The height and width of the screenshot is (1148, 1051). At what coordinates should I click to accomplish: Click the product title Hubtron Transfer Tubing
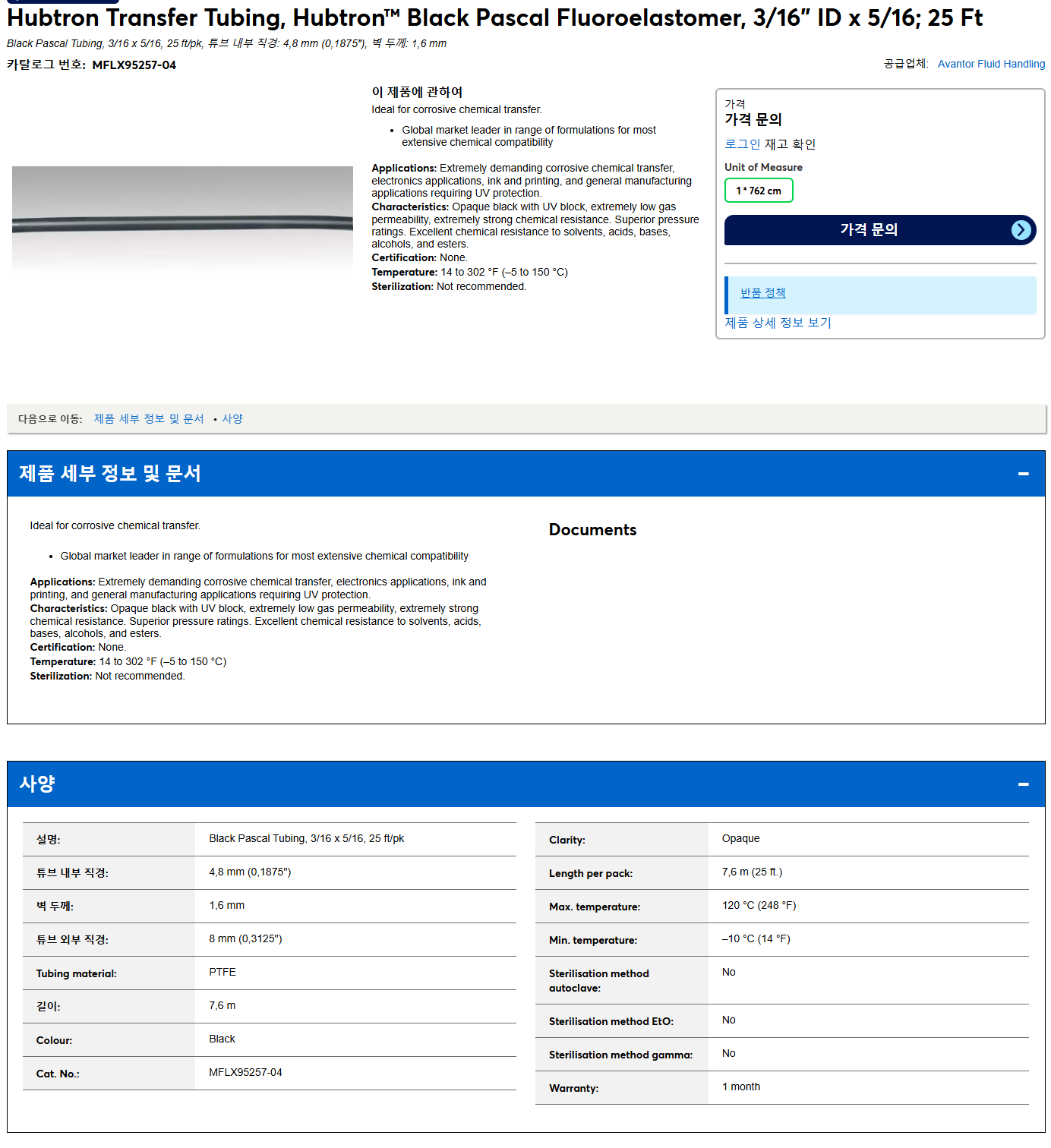coord(494,17)
